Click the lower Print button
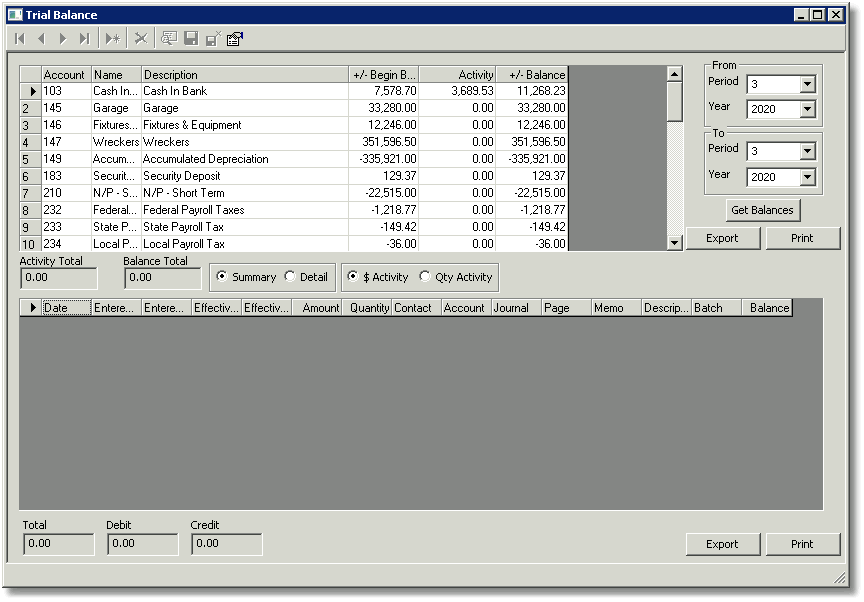This screenshot has width=864, height=602. click(x=802, y=544)
